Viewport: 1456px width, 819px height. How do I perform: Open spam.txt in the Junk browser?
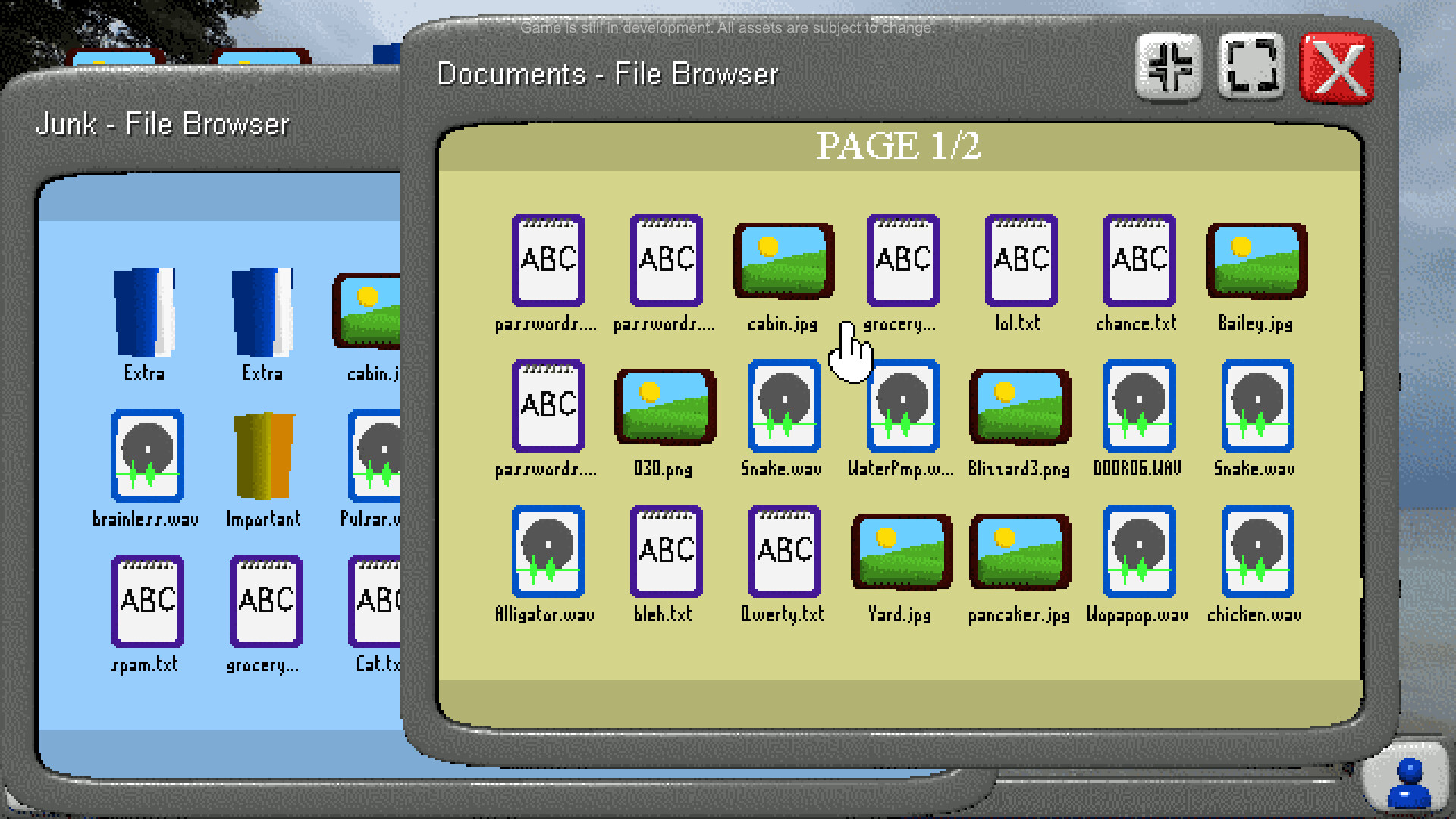(147, 601)
